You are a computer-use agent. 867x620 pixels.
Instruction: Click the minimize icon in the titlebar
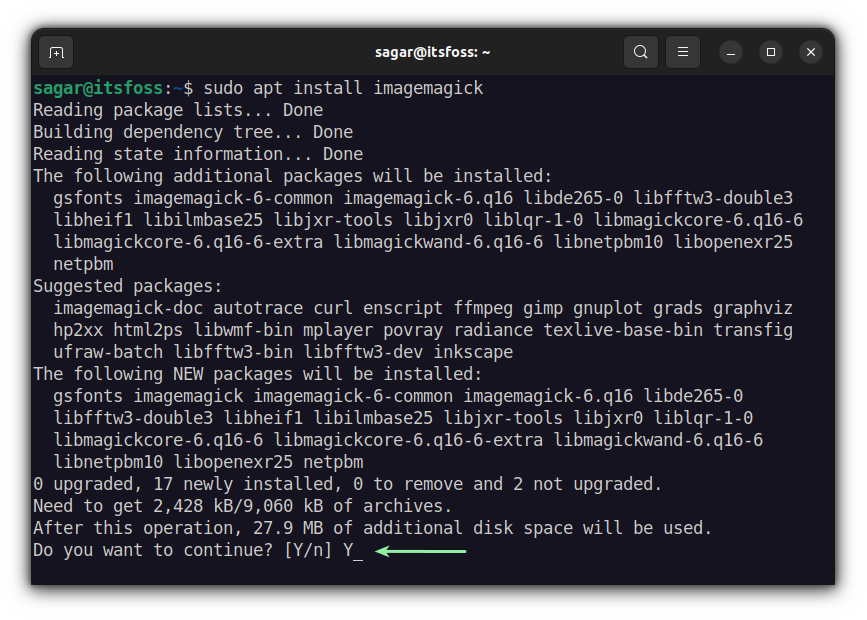[730, 51]
